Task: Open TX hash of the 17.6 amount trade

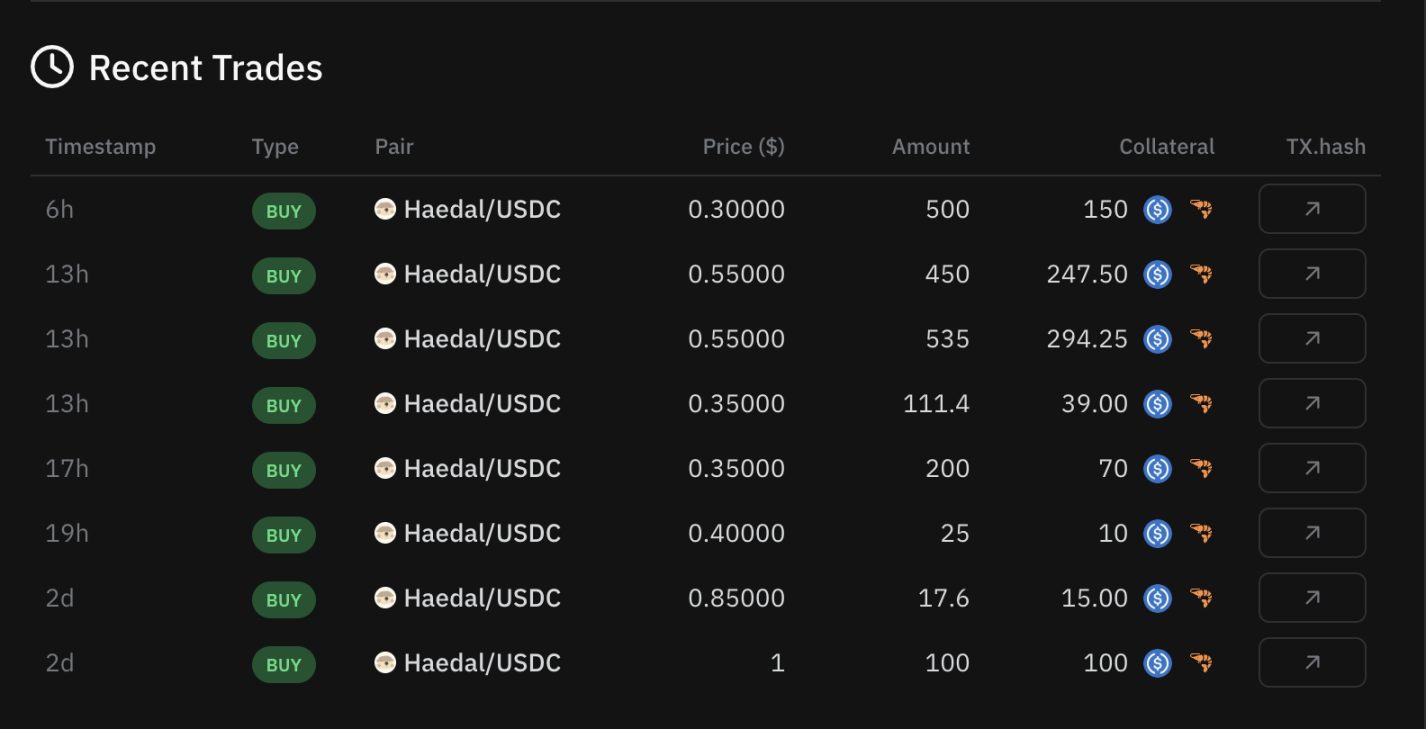Action: point(1311,598)
